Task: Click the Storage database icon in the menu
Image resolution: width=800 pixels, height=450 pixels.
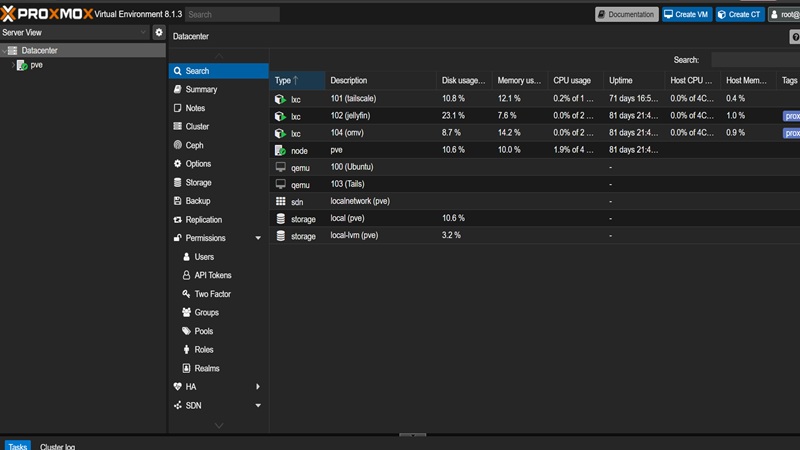Action: 178,182
